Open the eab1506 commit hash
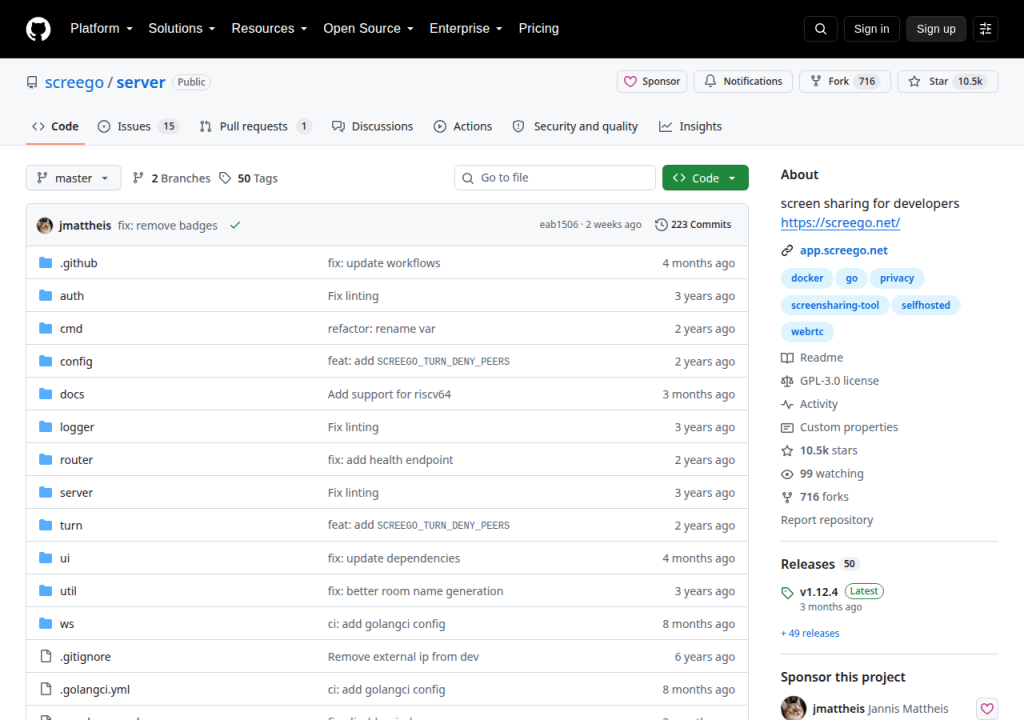The height and width of the screenshot is (720, 1024). 558,225
